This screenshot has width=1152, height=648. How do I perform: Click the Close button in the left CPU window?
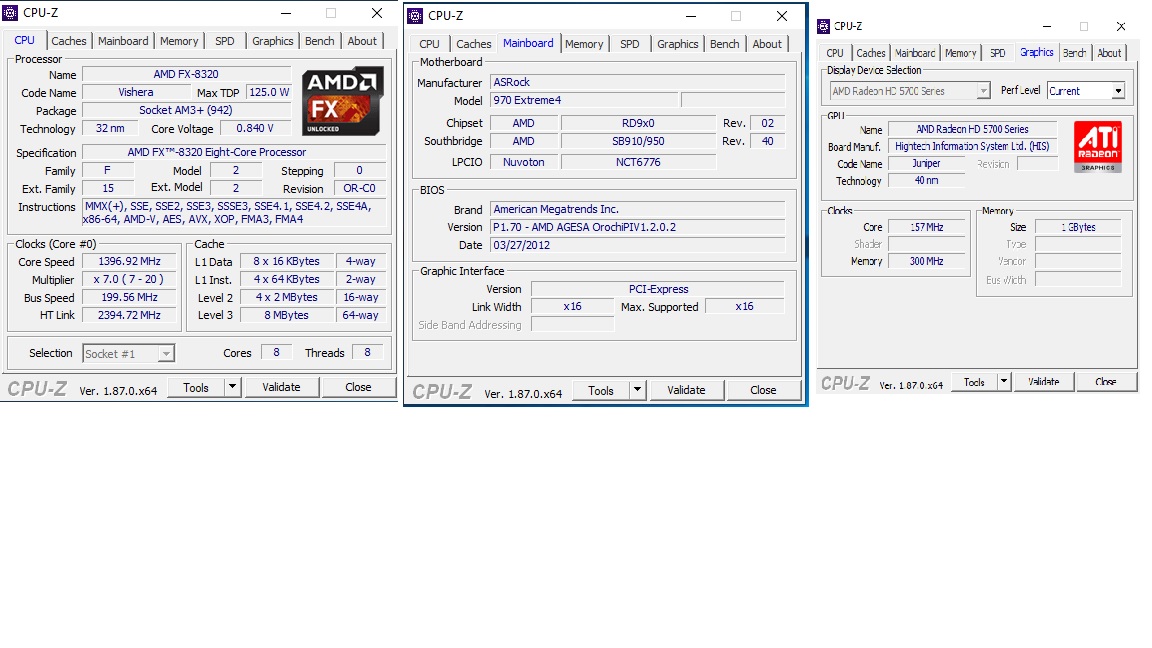[x=359, y=387]
